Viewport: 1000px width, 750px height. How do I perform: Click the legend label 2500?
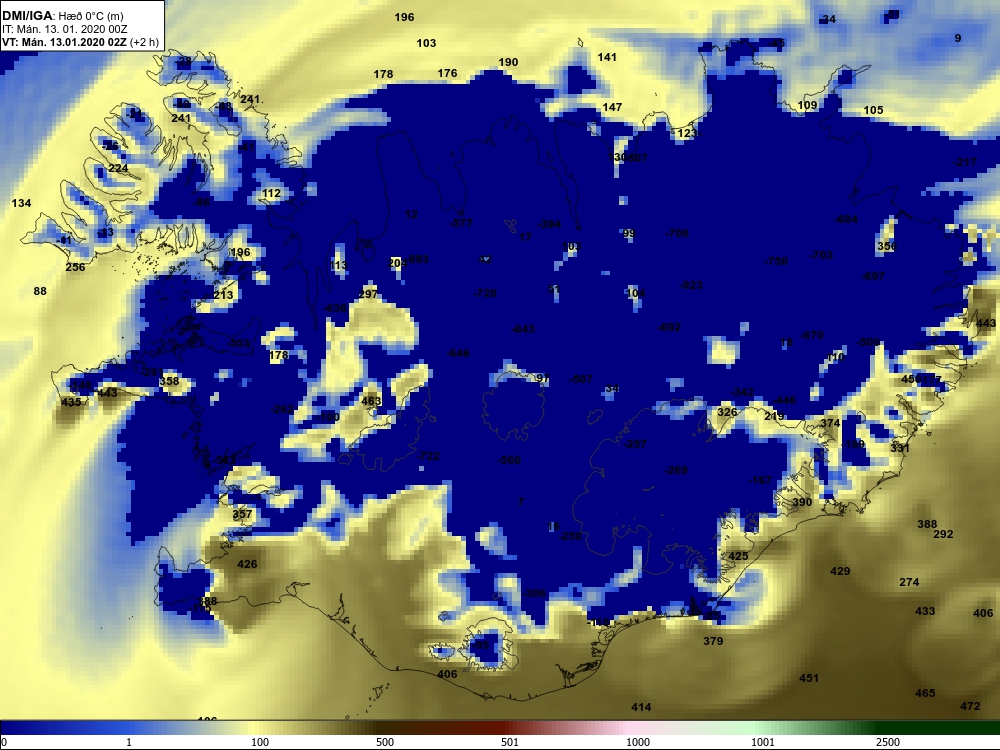[888, 742]
